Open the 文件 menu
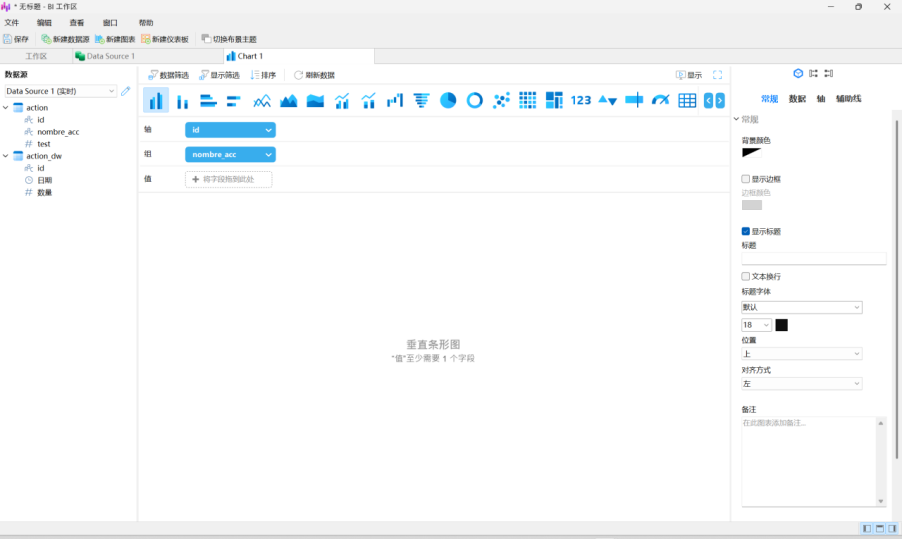Screen dimensions: 903x539 (x=12, y=22)
